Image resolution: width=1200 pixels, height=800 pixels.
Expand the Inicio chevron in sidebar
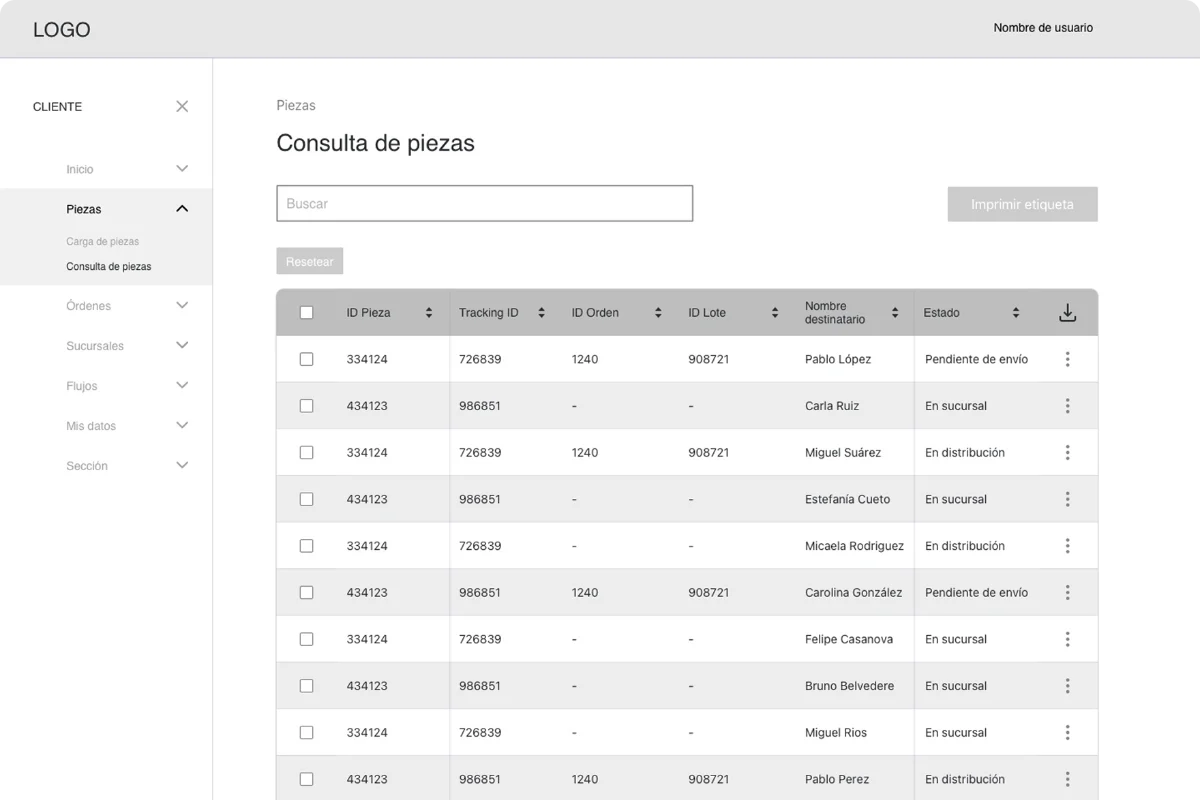coord(182,169)
